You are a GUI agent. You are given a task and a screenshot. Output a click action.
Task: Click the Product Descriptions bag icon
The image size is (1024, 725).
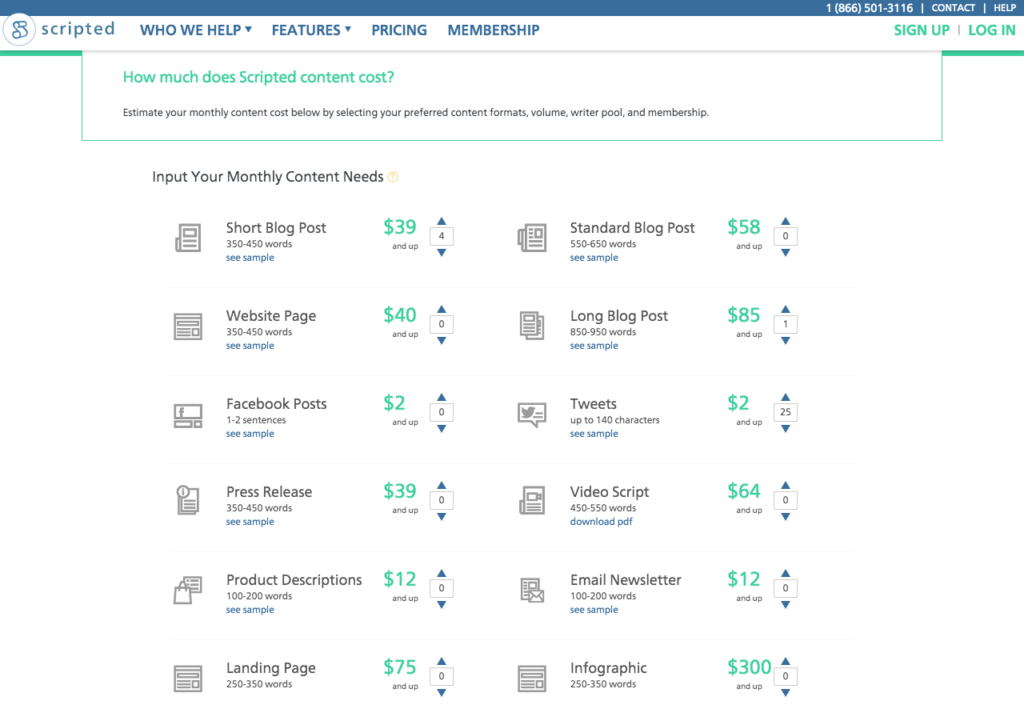pos(188,590)
